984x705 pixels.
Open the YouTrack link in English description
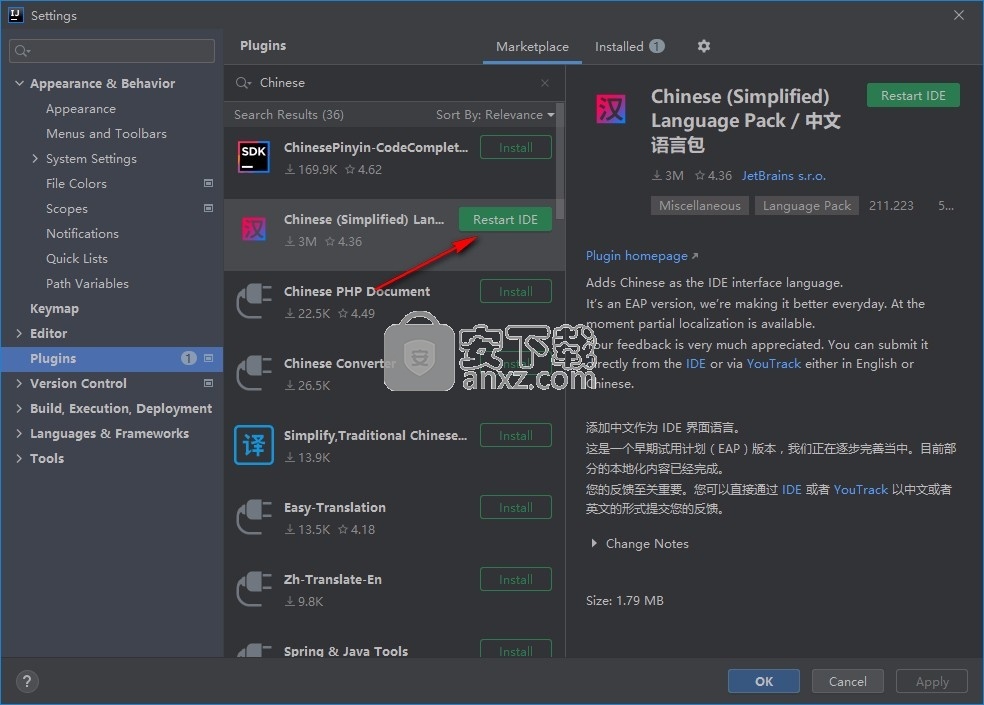773,363
